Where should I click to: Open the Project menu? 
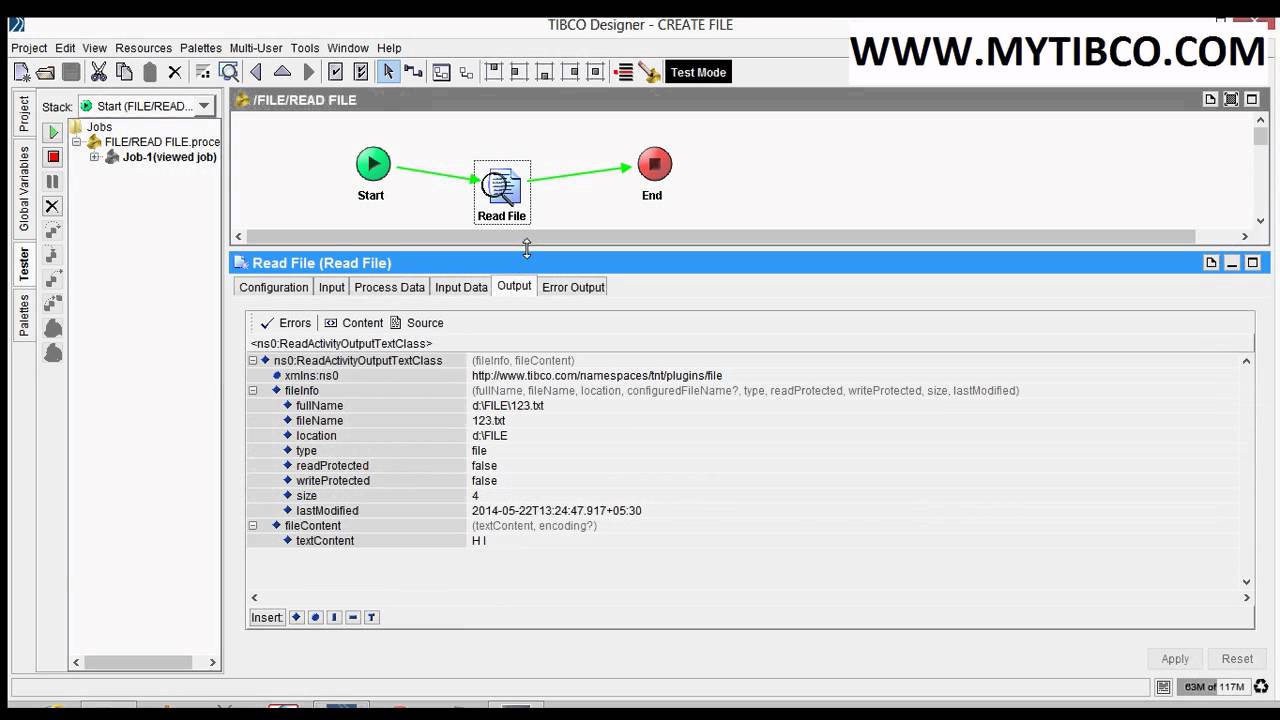coord(29,48)
